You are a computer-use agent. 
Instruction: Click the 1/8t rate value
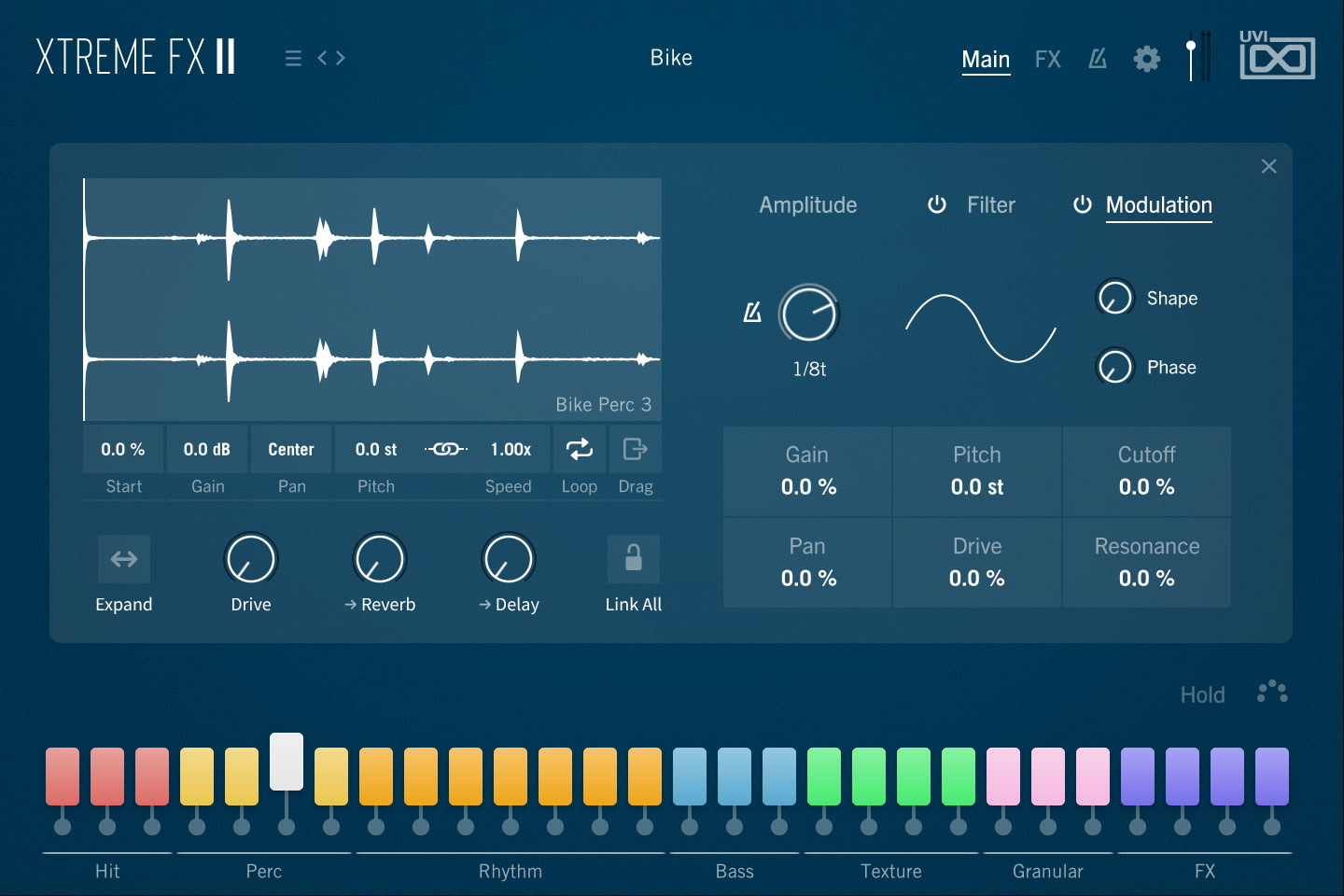tap(809, 369)
